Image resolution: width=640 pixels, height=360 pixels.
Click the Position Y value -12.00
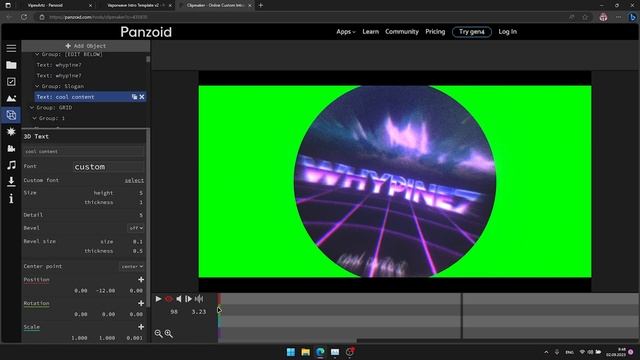coord(105,291)
